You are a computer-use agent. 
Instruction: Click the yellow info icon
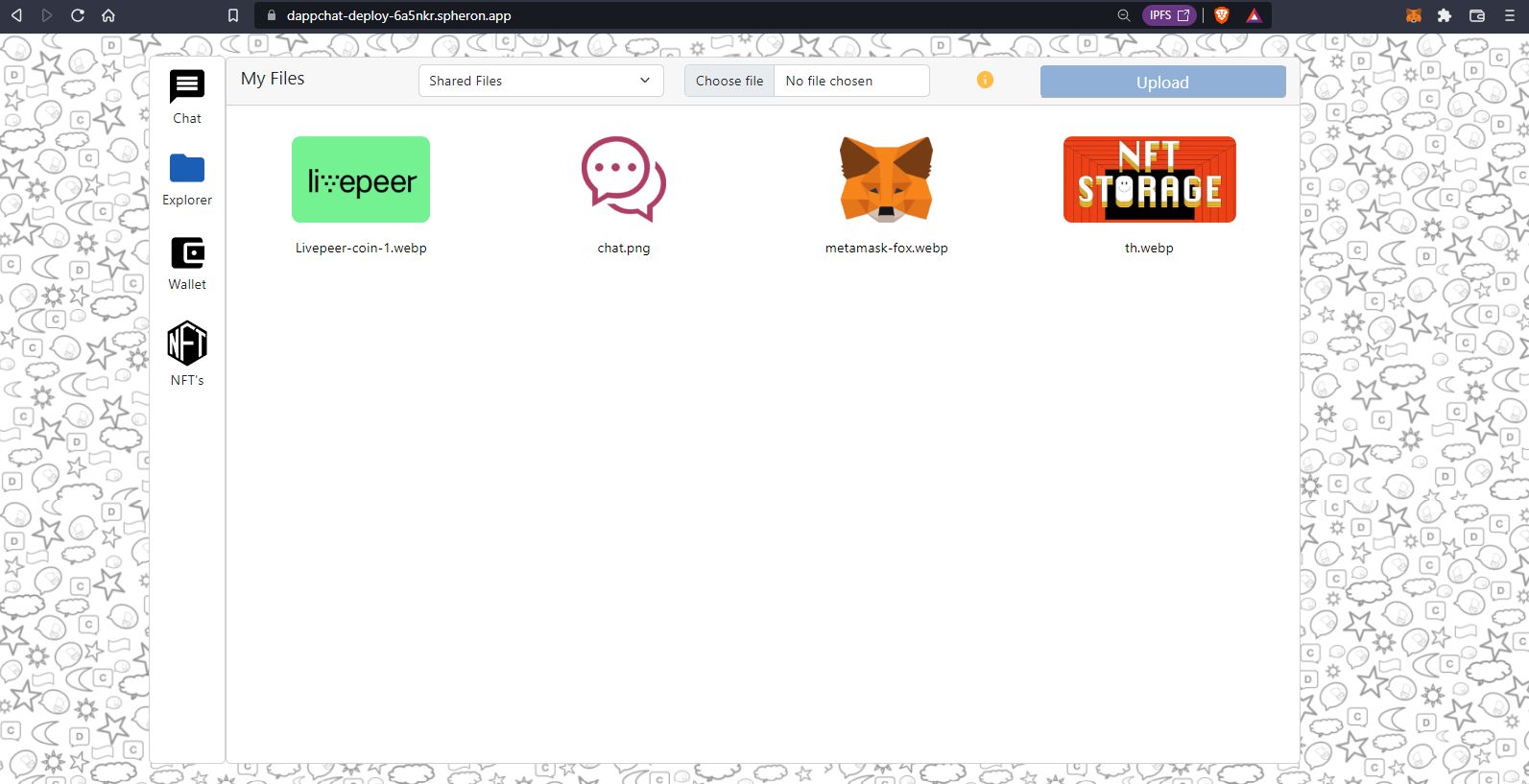coord(985,81)
